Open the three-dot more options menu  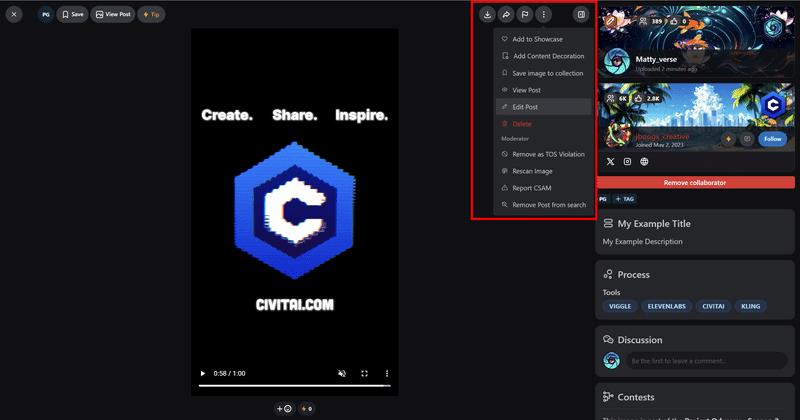(x=543, y=14)
